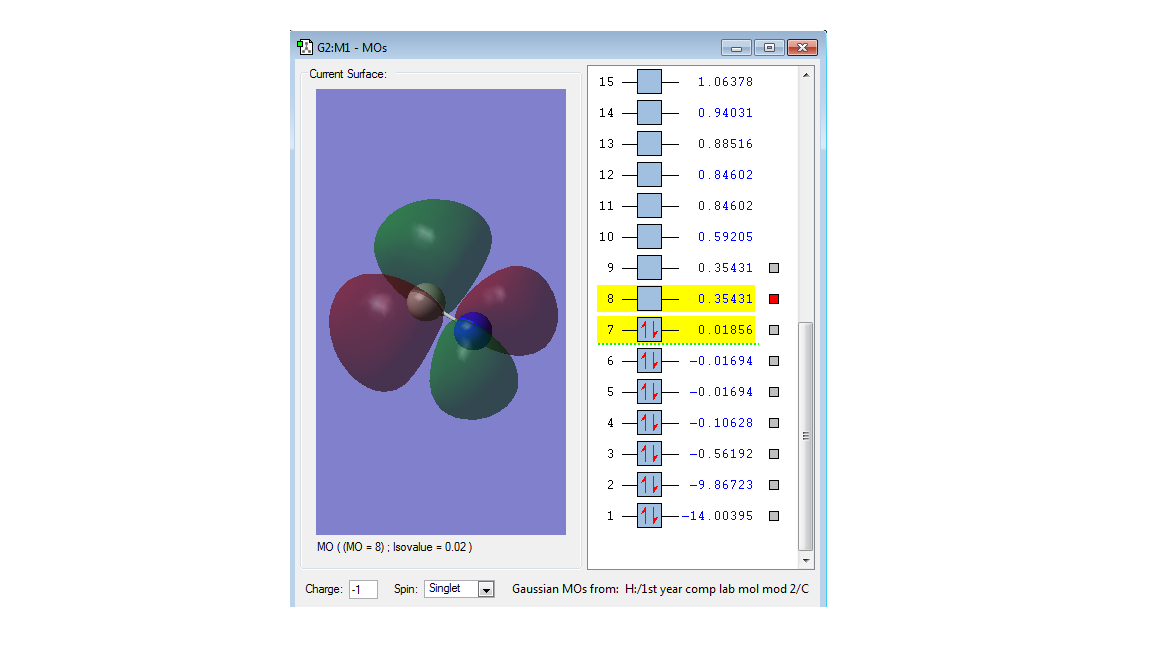This screenshot has width=1152, height=648.
Task: Close the G2:M1 MOs window
Action: (802, 48)
